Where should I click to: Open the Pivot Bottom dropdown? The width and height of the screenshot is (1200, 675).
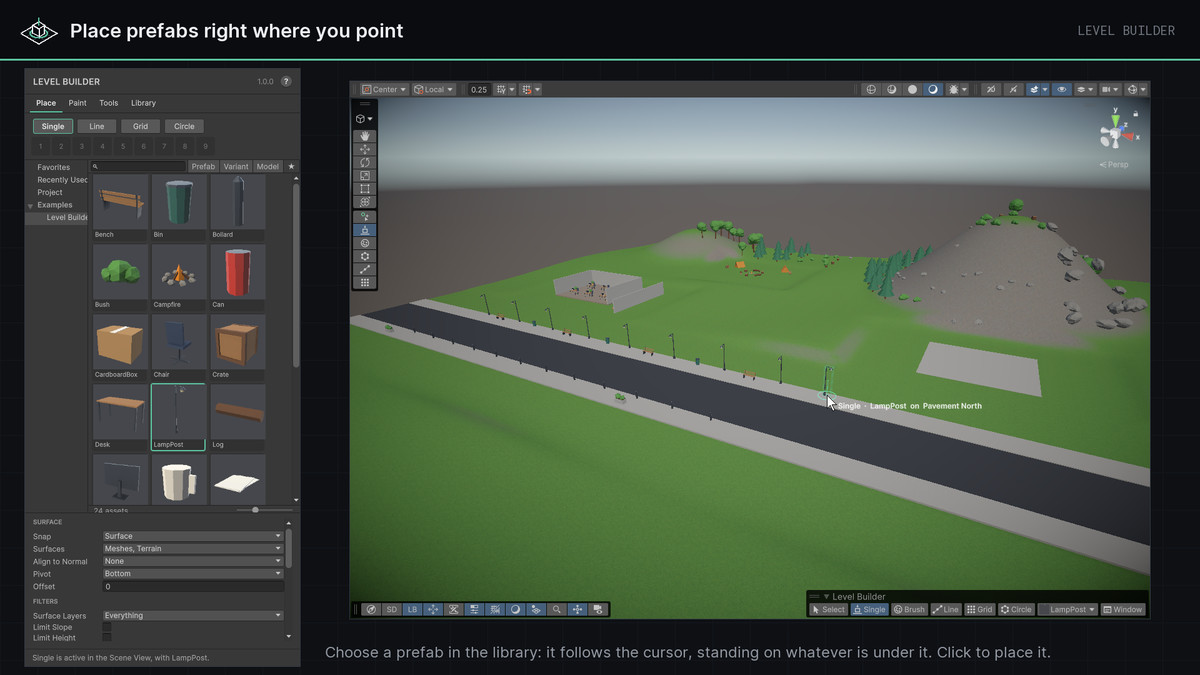(x=193, y=574)
